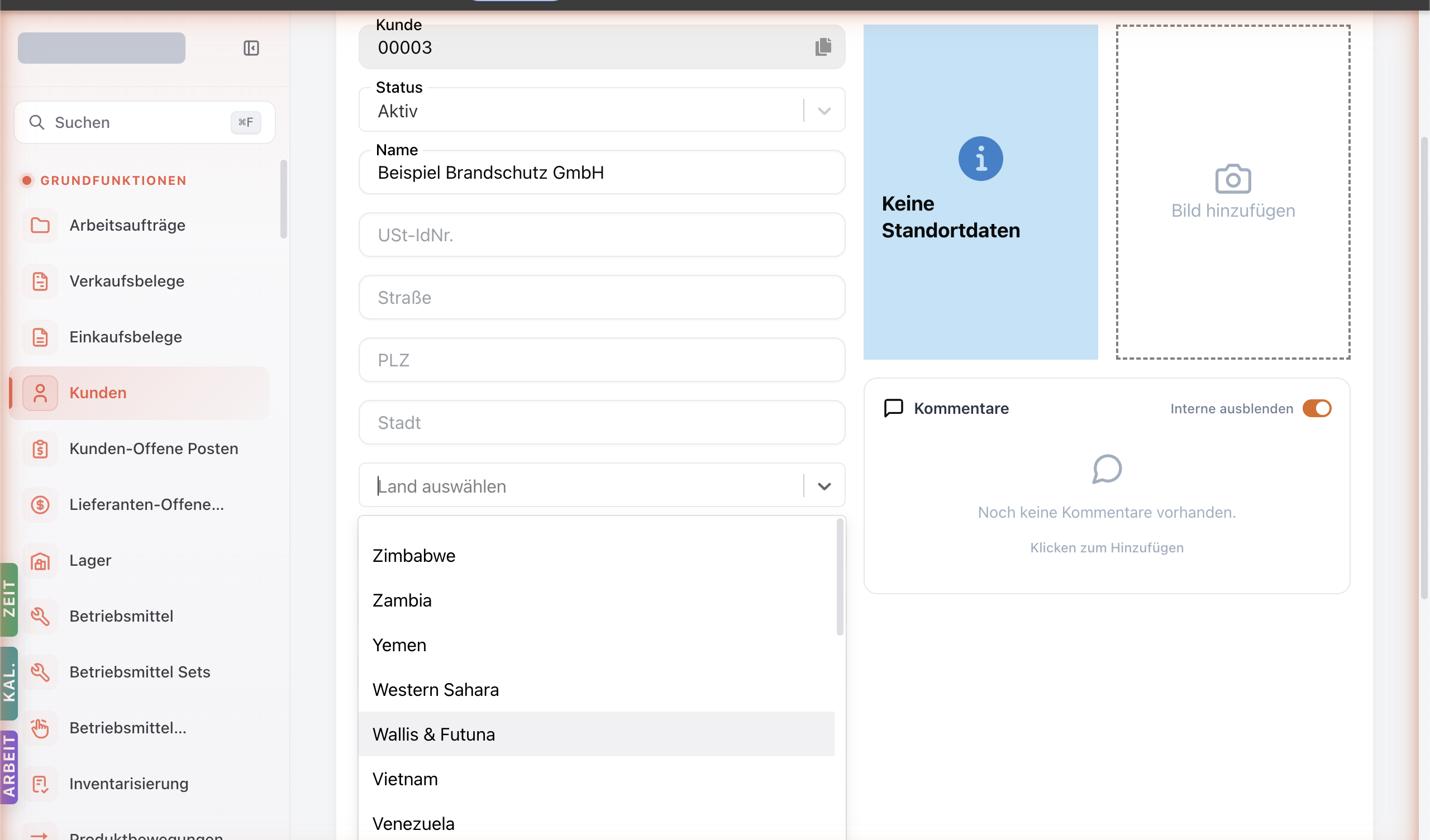Image resolution: width=1430 pixels, height=840 pixels.
Task: Click the hand pointer icon beside Betriebsmittel...
Action: [x=40, y=728]
